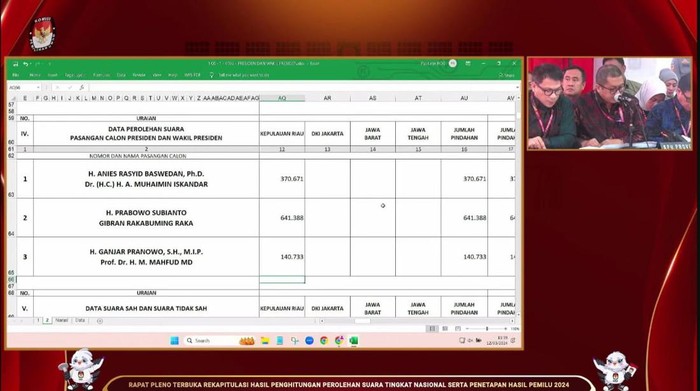The height and width of the screenshot is (391, 700).
Task: Open the Page Layout ribbon tab
Action: [x=75, y=75]
